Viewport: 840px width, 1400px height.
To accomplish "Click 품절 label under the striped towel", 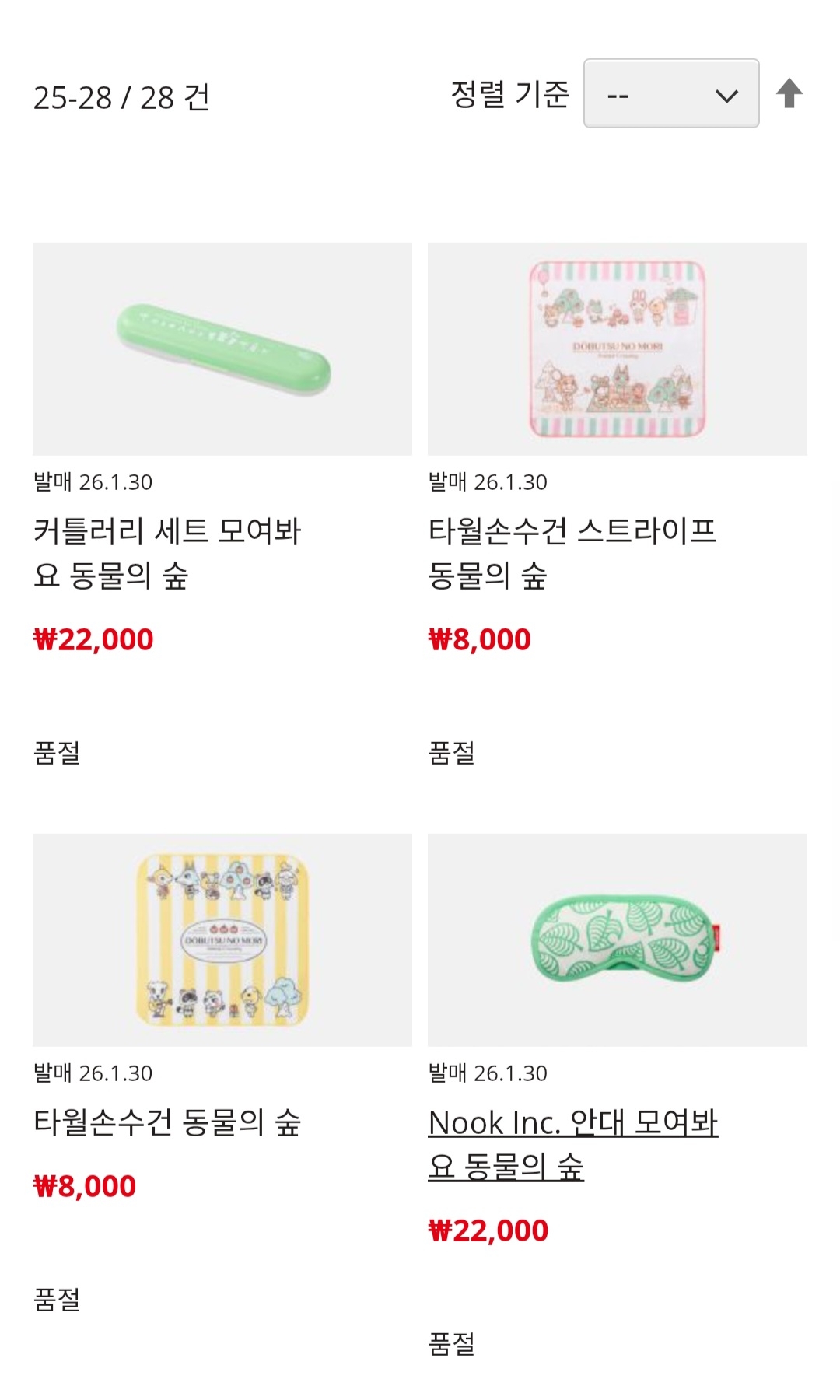I will pyautogui.click(x=452, y=752).
